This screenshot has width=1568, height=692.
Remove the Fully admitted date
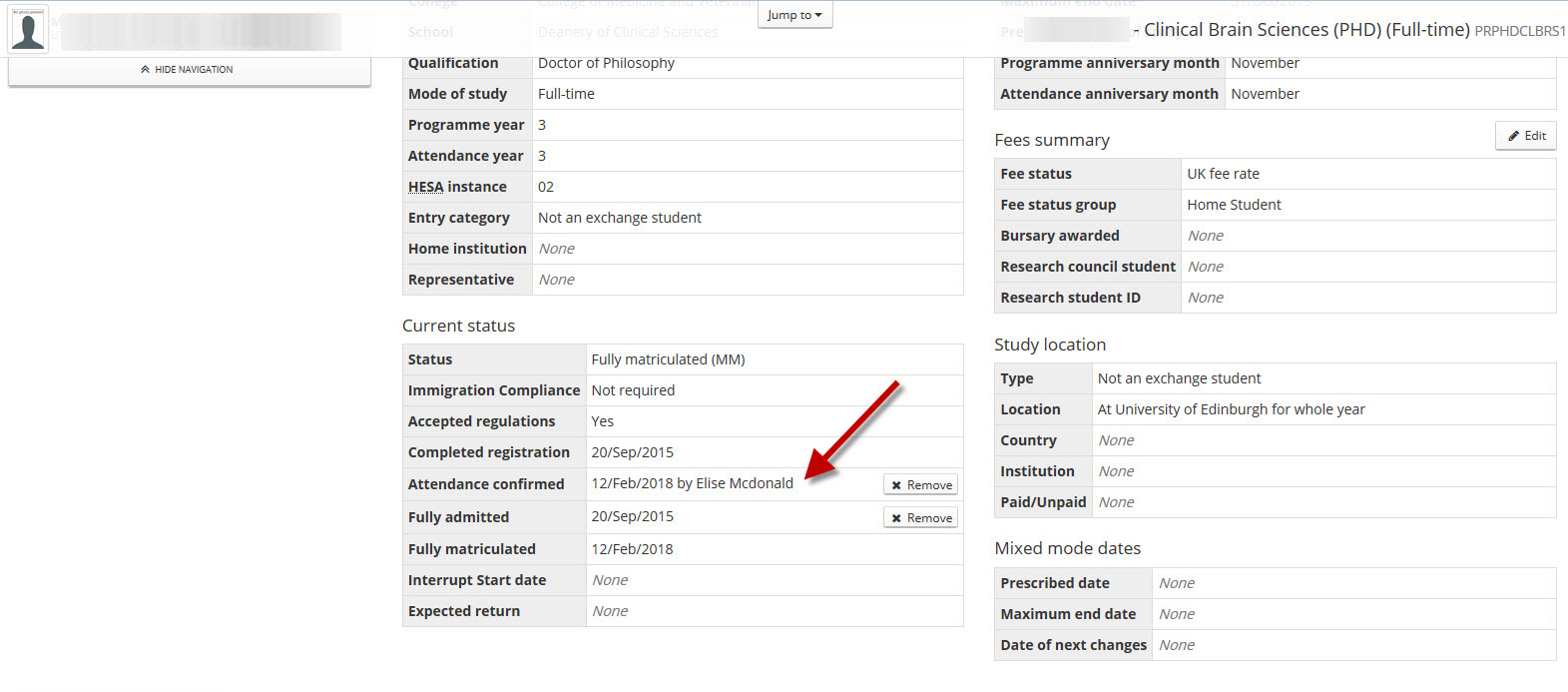pos(920,518)
